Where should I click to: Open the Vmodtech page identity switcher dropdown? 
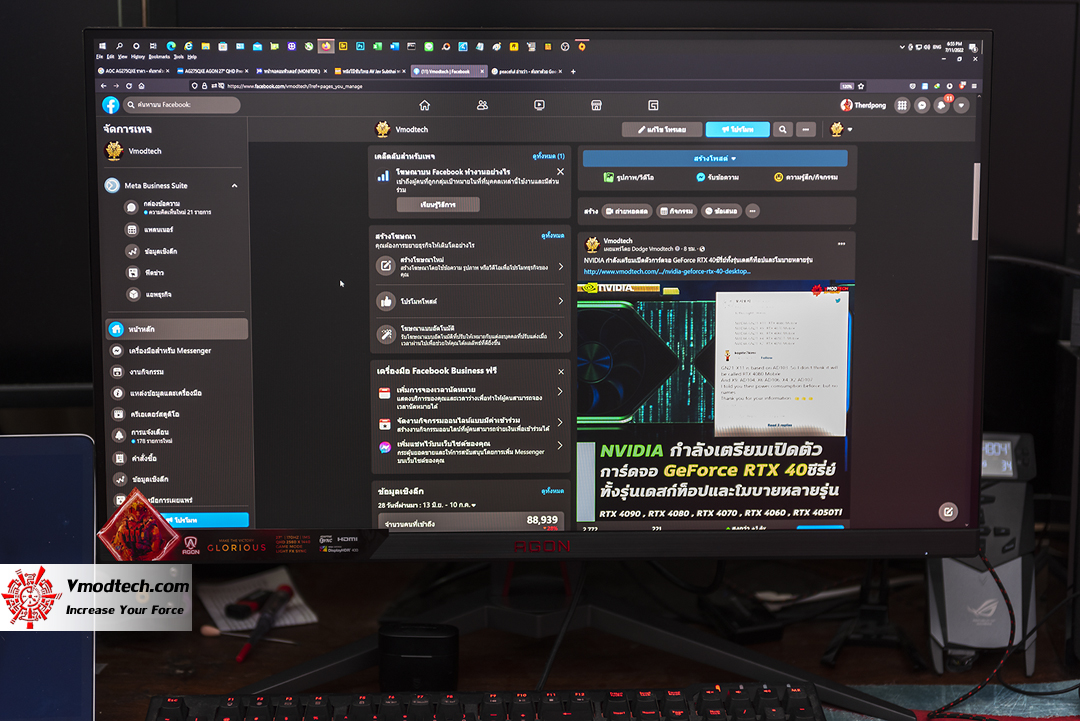841,129
